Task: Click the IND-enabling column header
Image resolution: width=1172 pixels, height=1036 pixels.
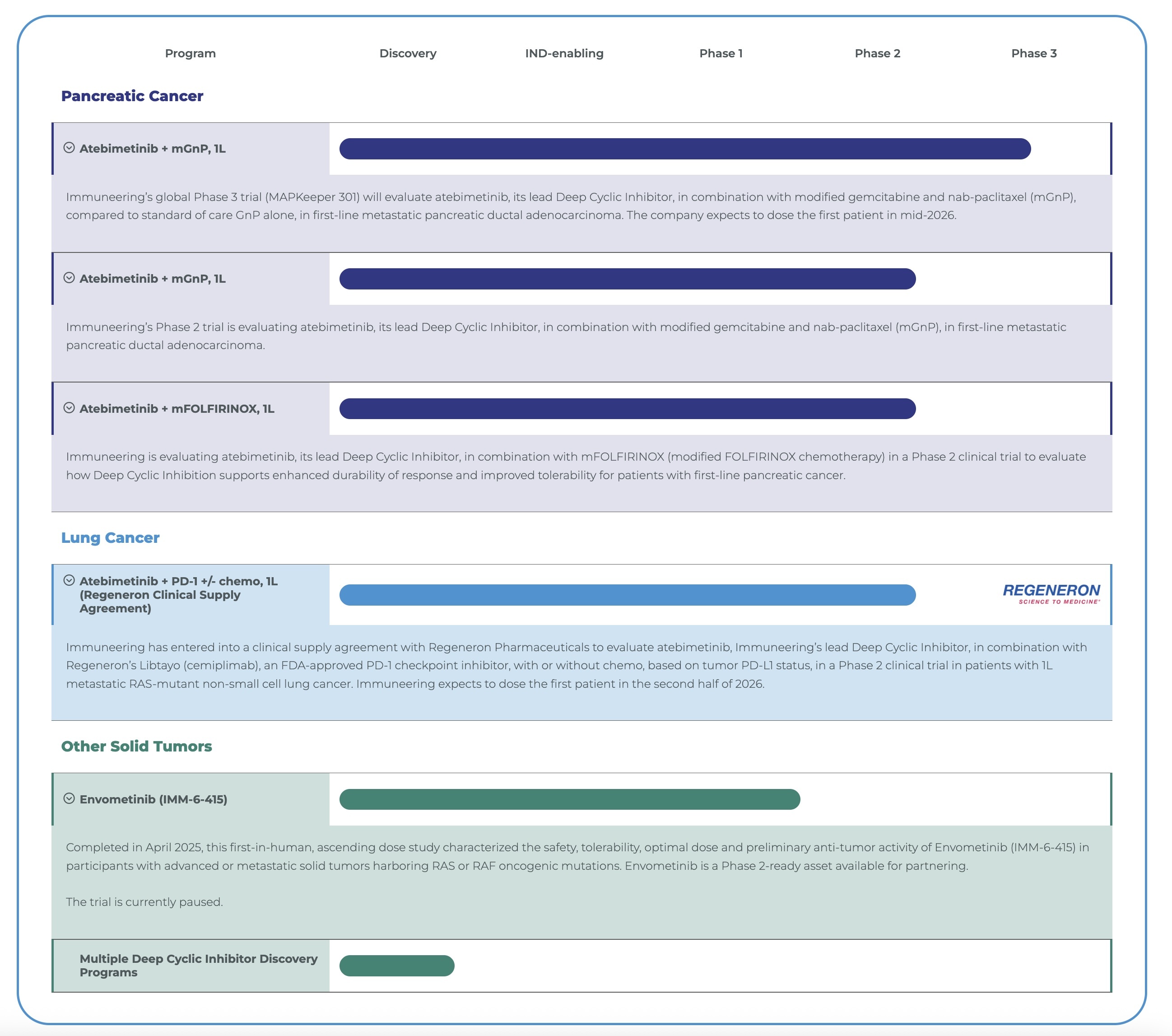Action: [x=564, y=53]
